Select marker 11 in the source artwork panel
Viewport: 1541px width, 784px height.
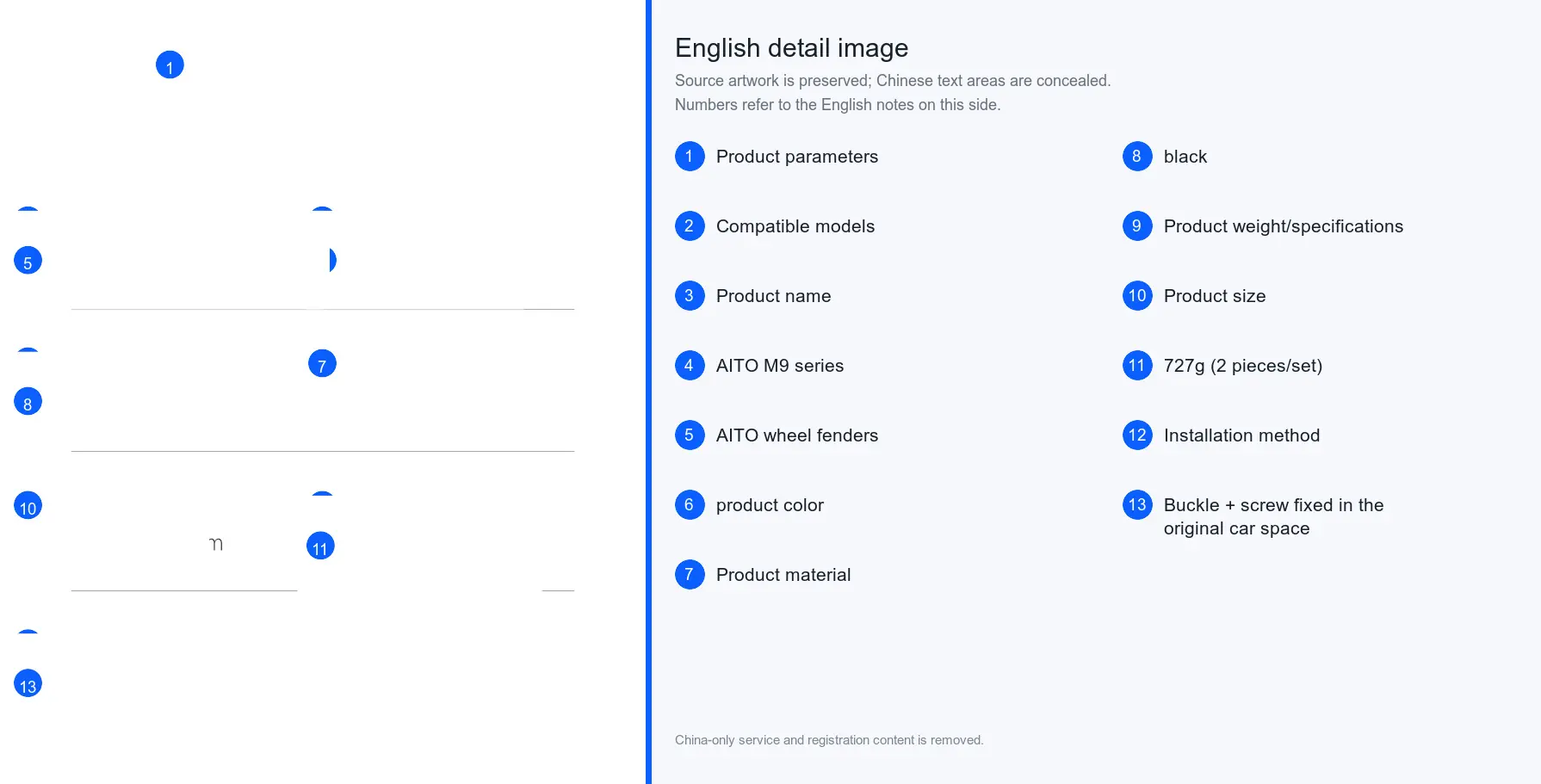click(x=320, y=546)
